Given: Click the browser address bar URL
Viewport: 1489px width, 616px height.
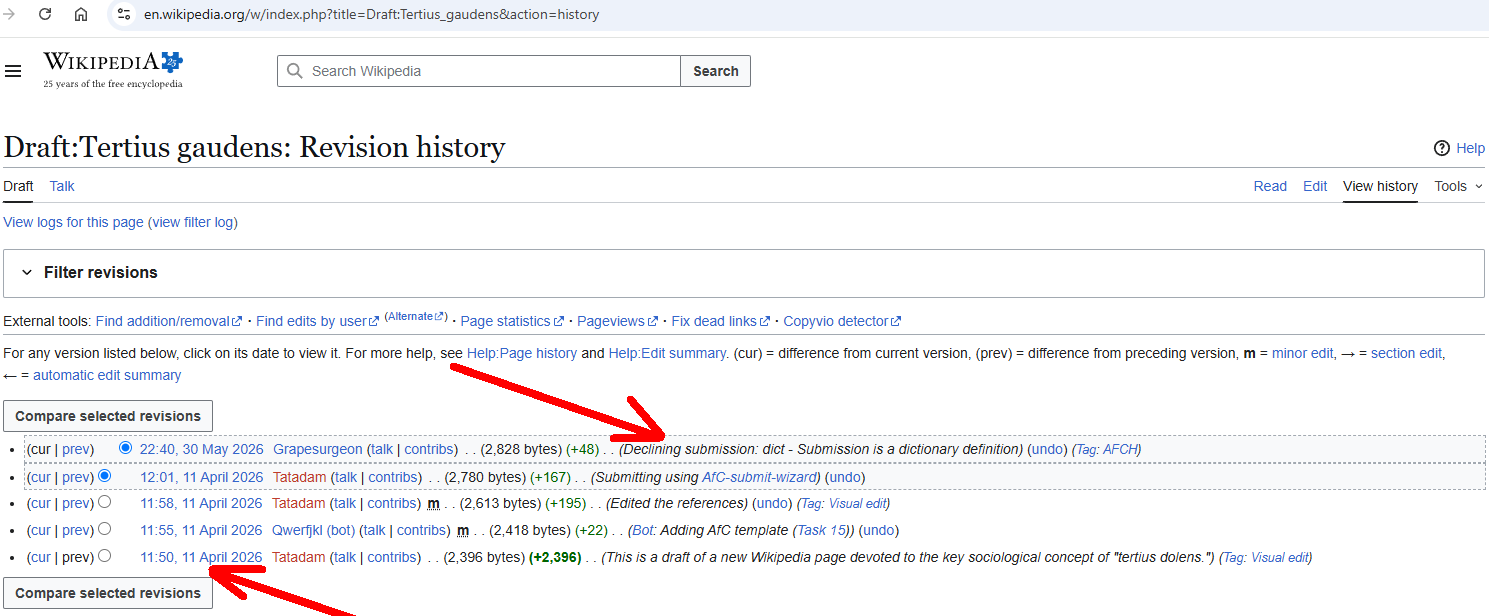Looking at the screenshot, I should click(372, 15).
